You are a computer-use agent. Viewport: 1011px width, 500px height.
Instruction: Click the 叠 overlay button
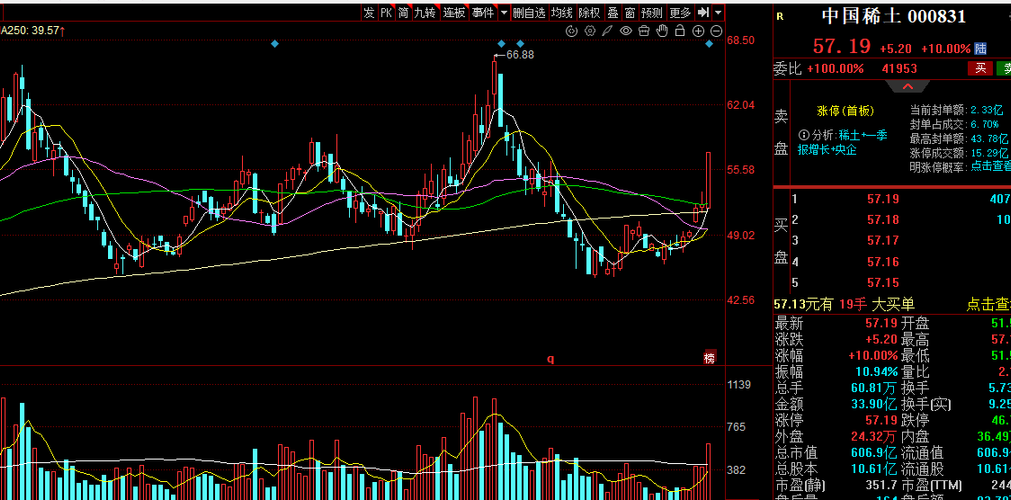click(x=613, y=12)
